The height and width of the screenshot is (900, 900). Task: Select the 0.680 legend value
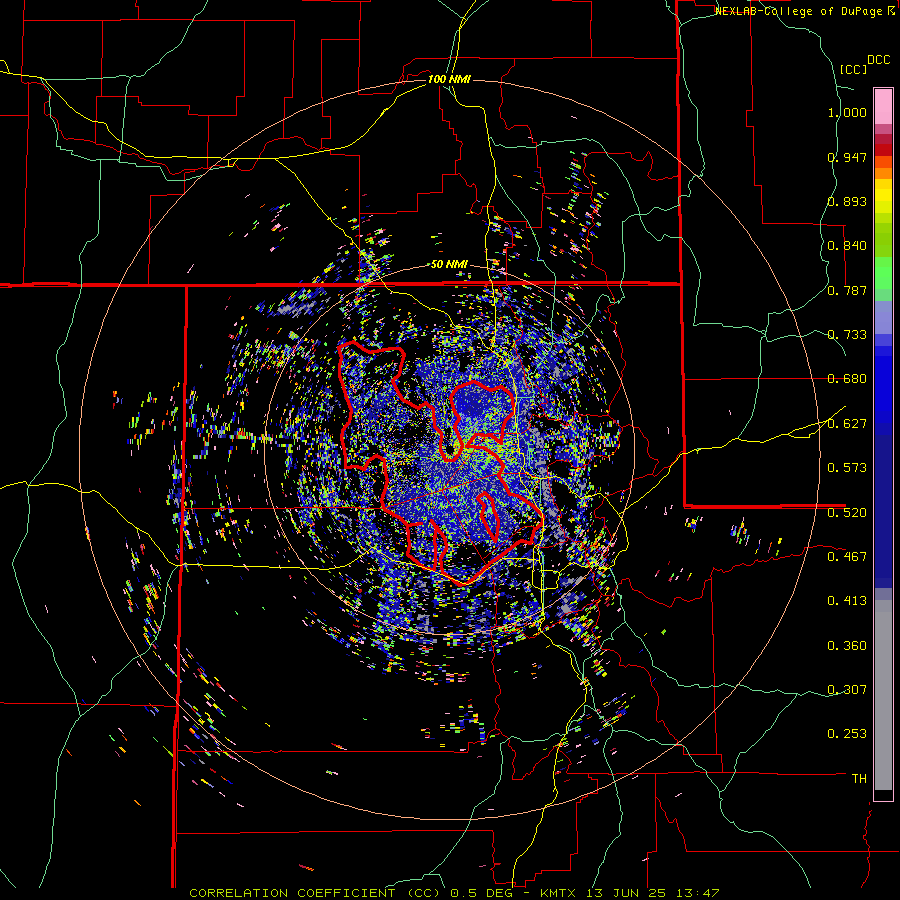coord(847,379)
